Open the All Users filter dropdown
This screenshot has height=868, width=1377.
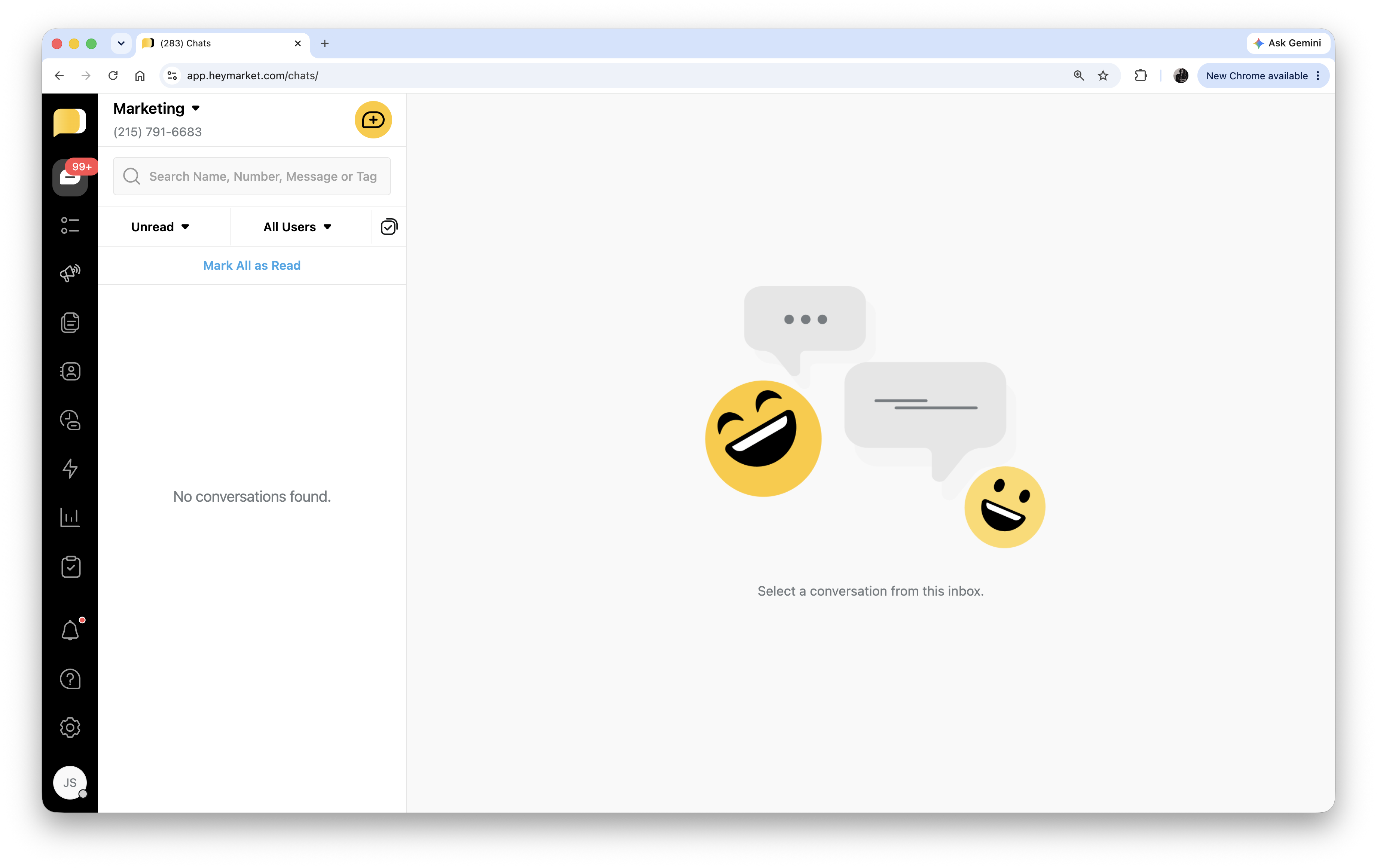pyautogui.click(x=297, y=227)
